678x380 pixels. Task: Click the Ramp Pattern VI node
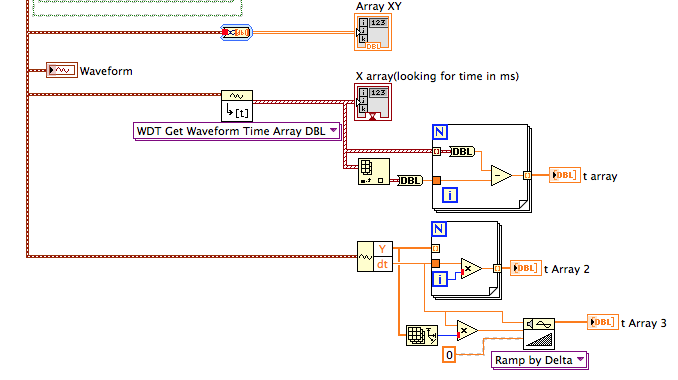[539, 333]
